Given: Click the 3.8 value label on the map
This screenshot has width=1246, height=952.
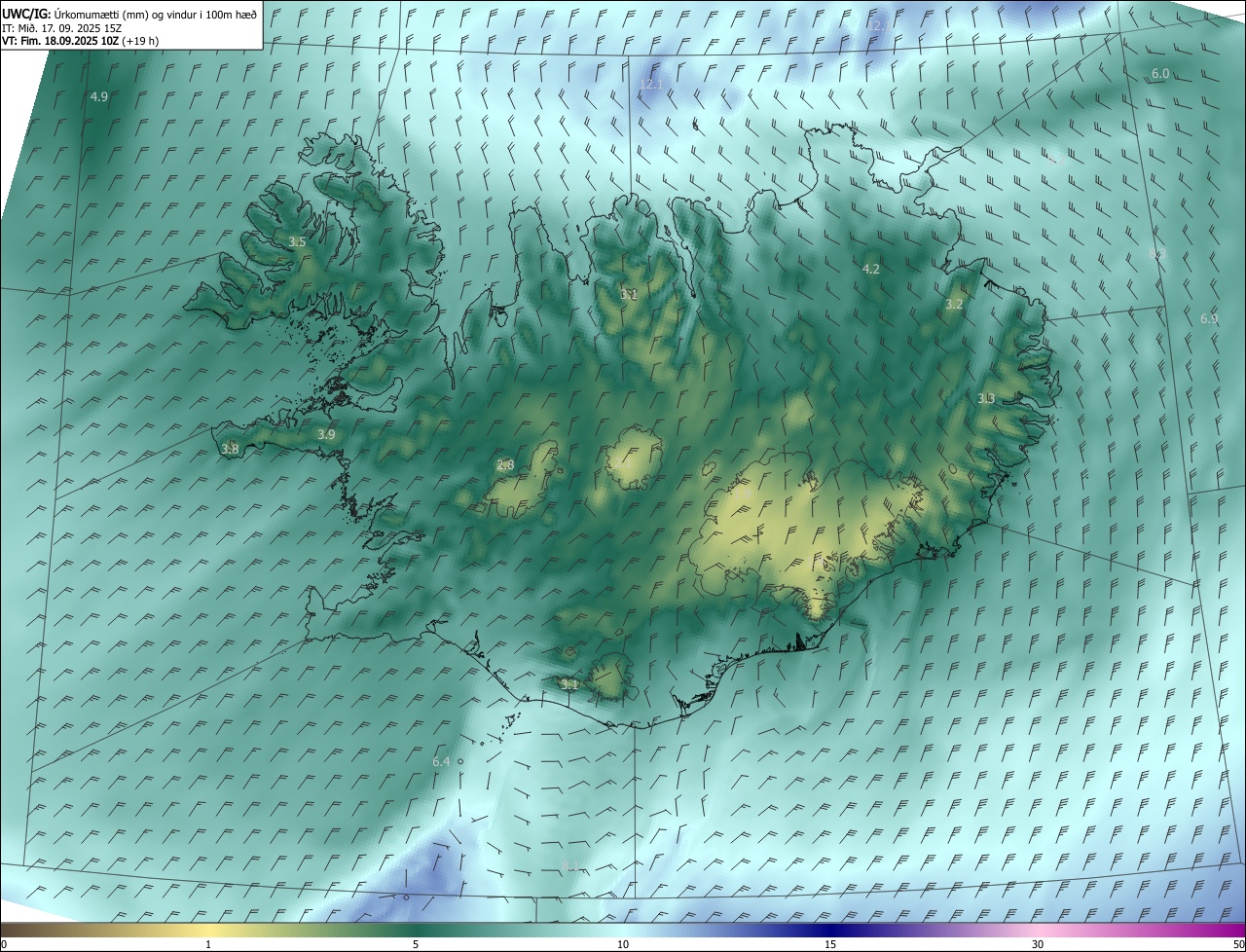Looking at the screenshot, I should click(x=230, y=449).
